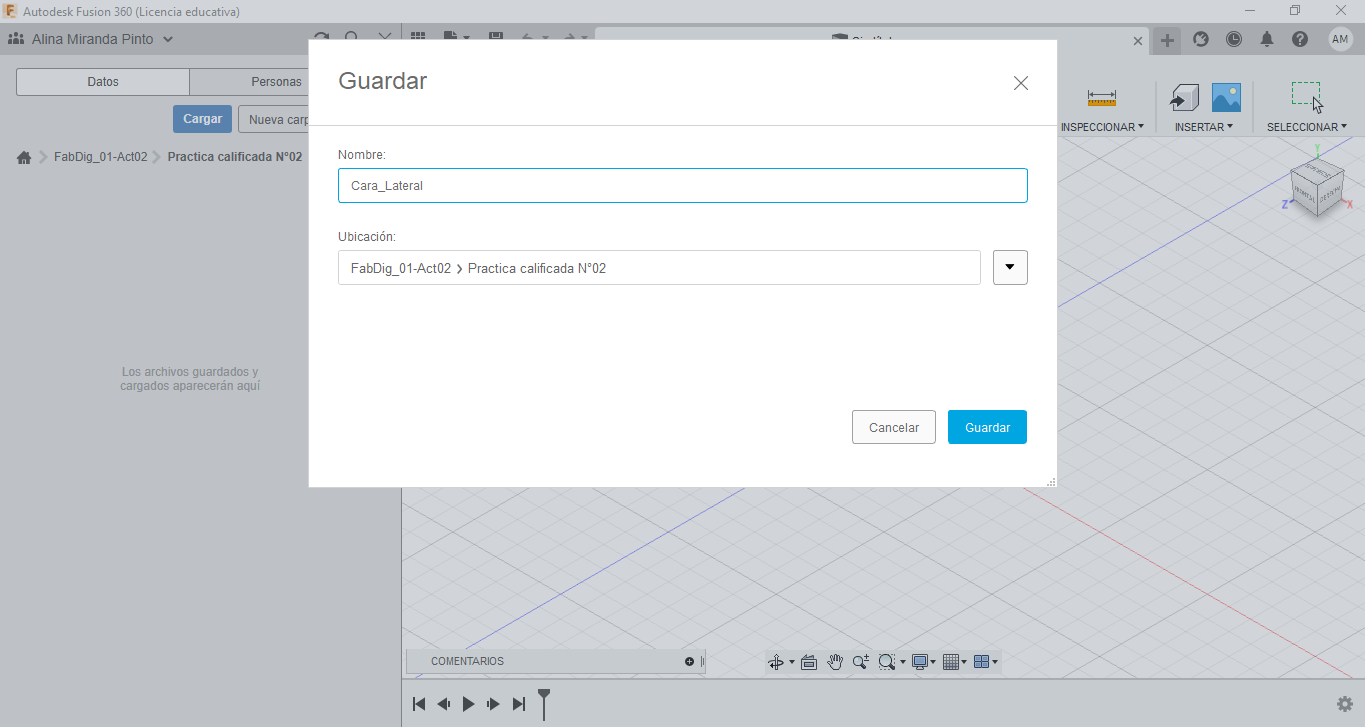Open the Alina Miranda Pinto team dropdown
The image size is (1365, 727).
coord(167,39)
